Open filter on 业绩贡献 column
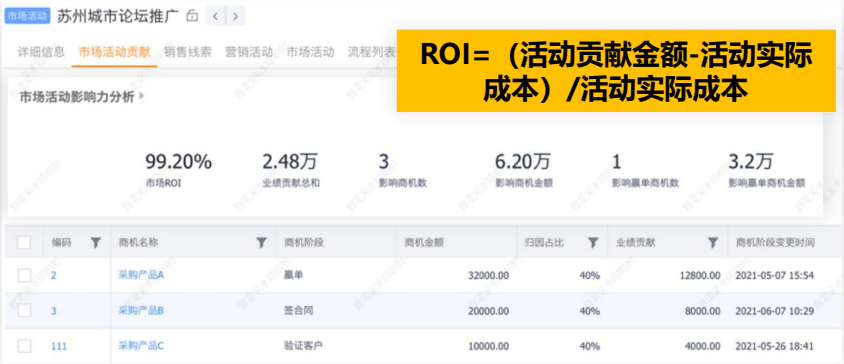This screenshot has width=844, height=364. [x=713, y=243]
